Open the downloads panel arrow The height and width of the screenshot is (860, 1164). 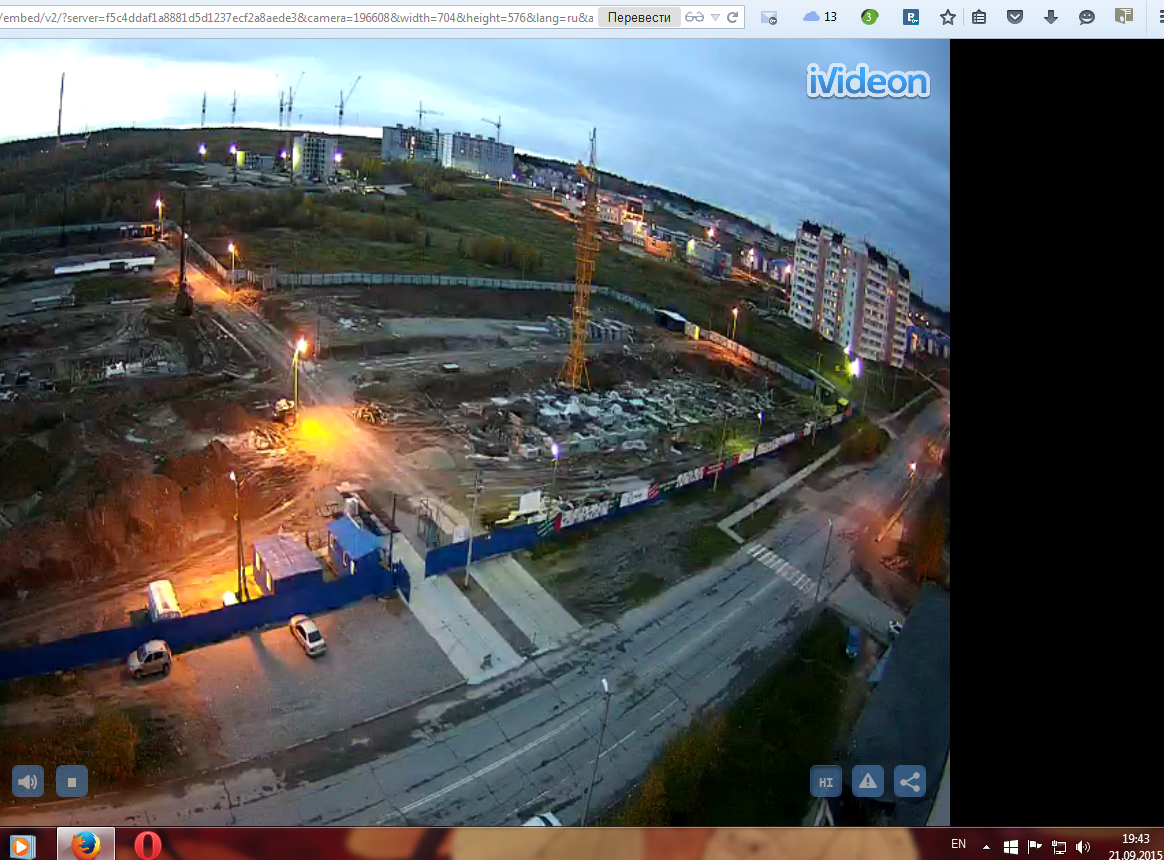(1050, 17)
